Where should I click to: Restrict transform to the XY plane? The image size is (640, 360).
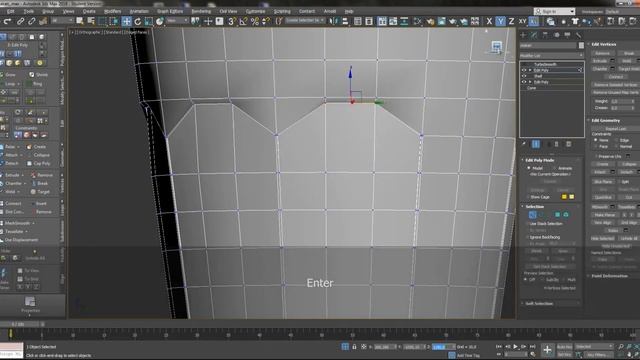[522, 21]
